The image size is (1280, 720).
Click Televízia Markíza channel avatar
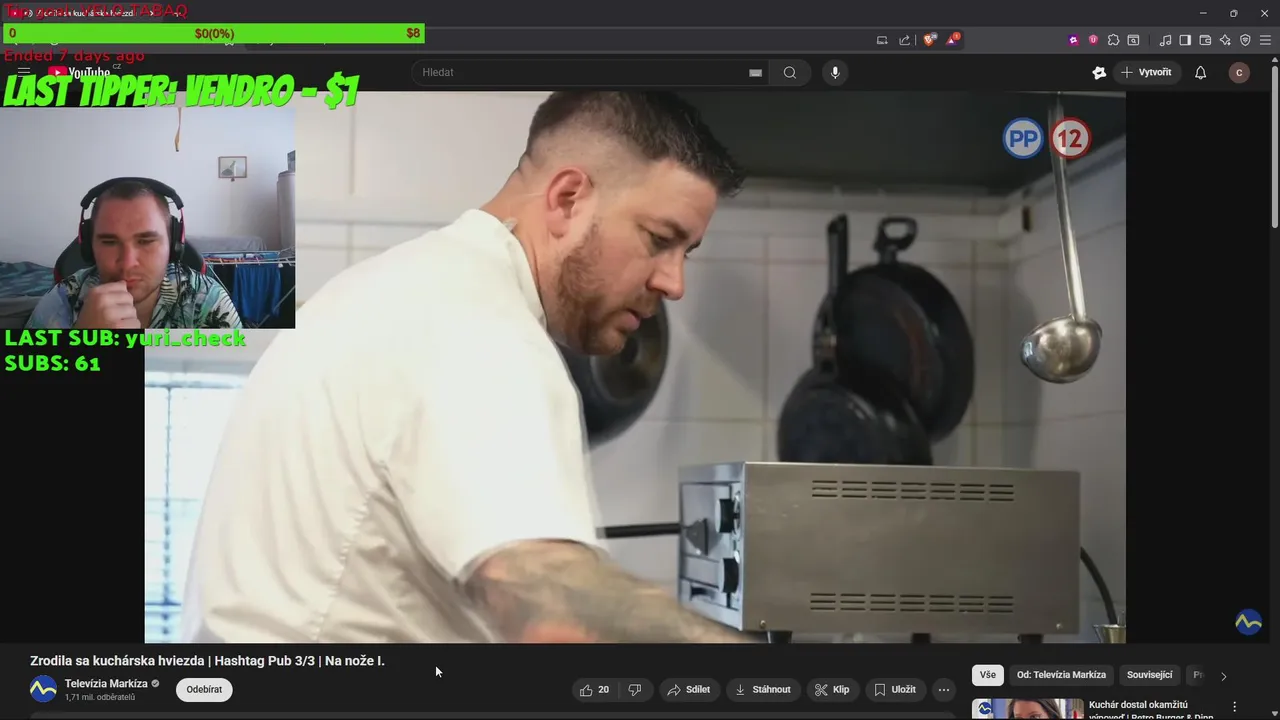click(43, 689)
